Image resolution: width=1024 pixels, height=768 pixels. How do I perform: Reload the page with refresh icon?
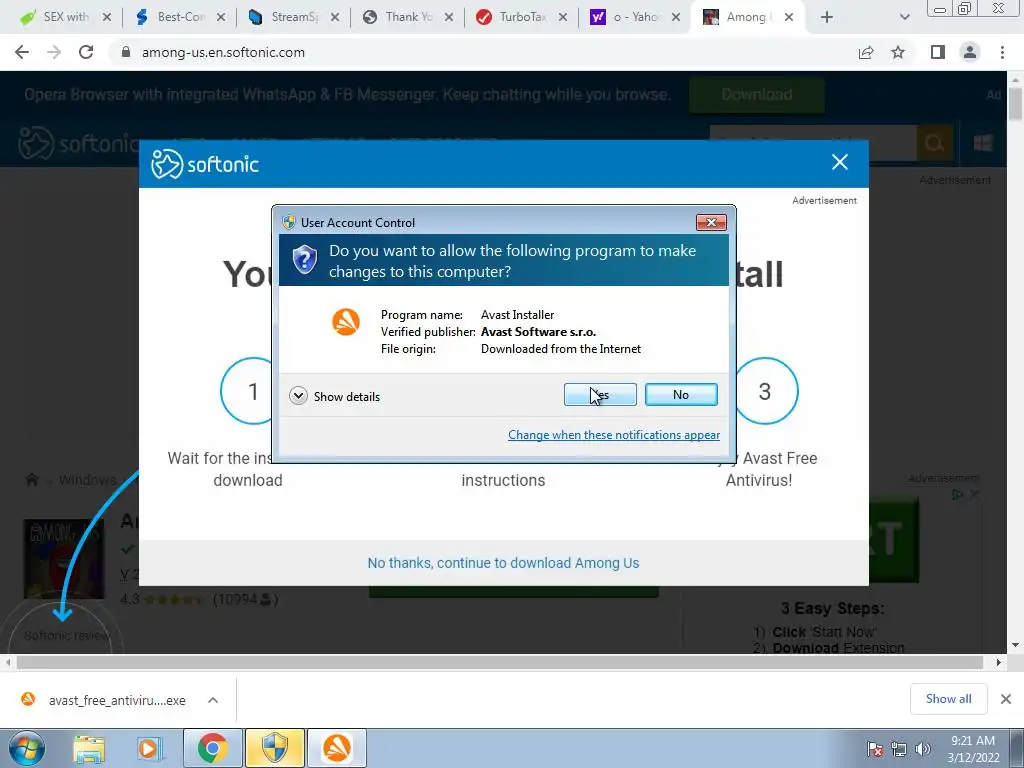[x=86, y=52]
